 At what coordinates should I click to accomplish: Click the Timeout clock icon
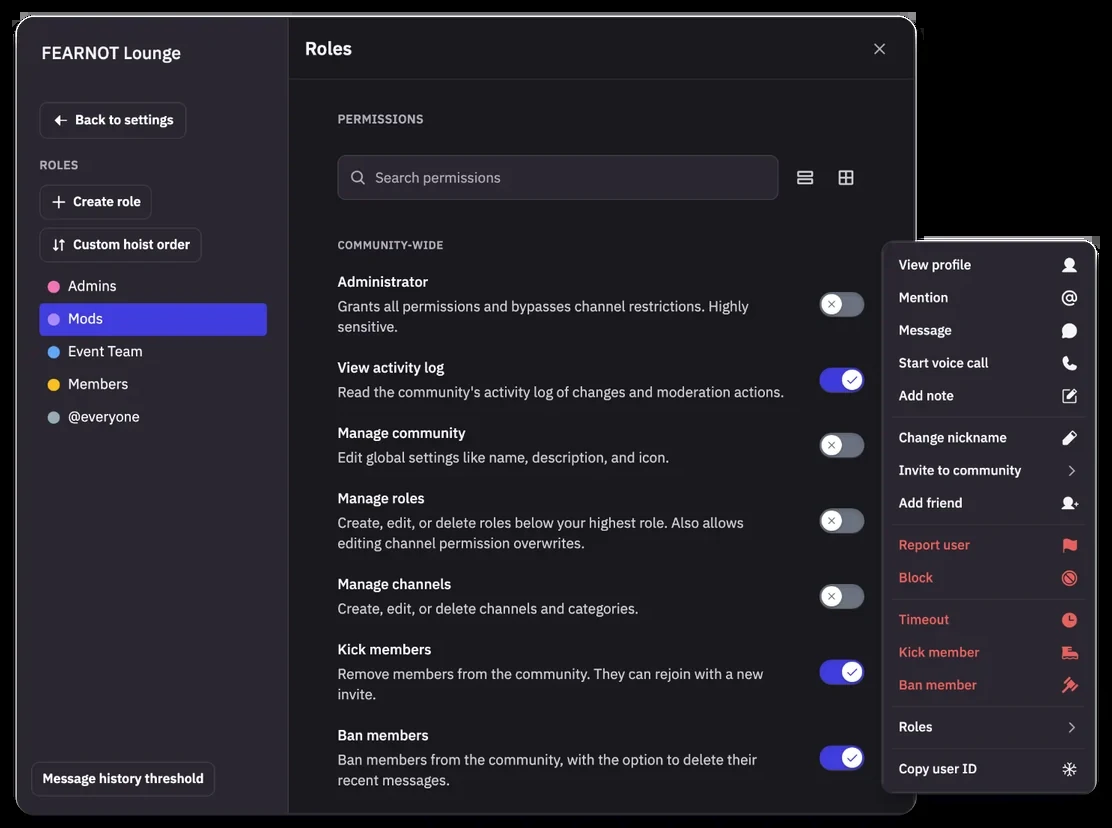1069,620
